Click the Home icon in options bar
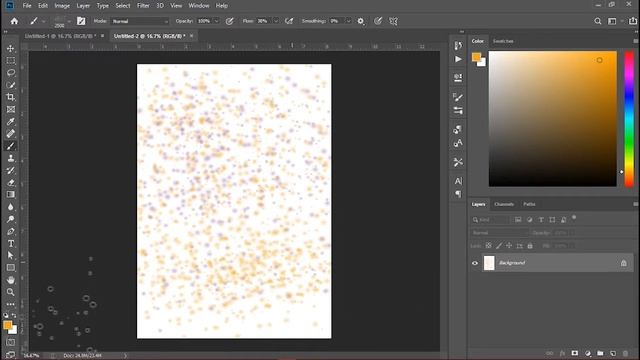The image size is (640, 360). coord(14,21)
